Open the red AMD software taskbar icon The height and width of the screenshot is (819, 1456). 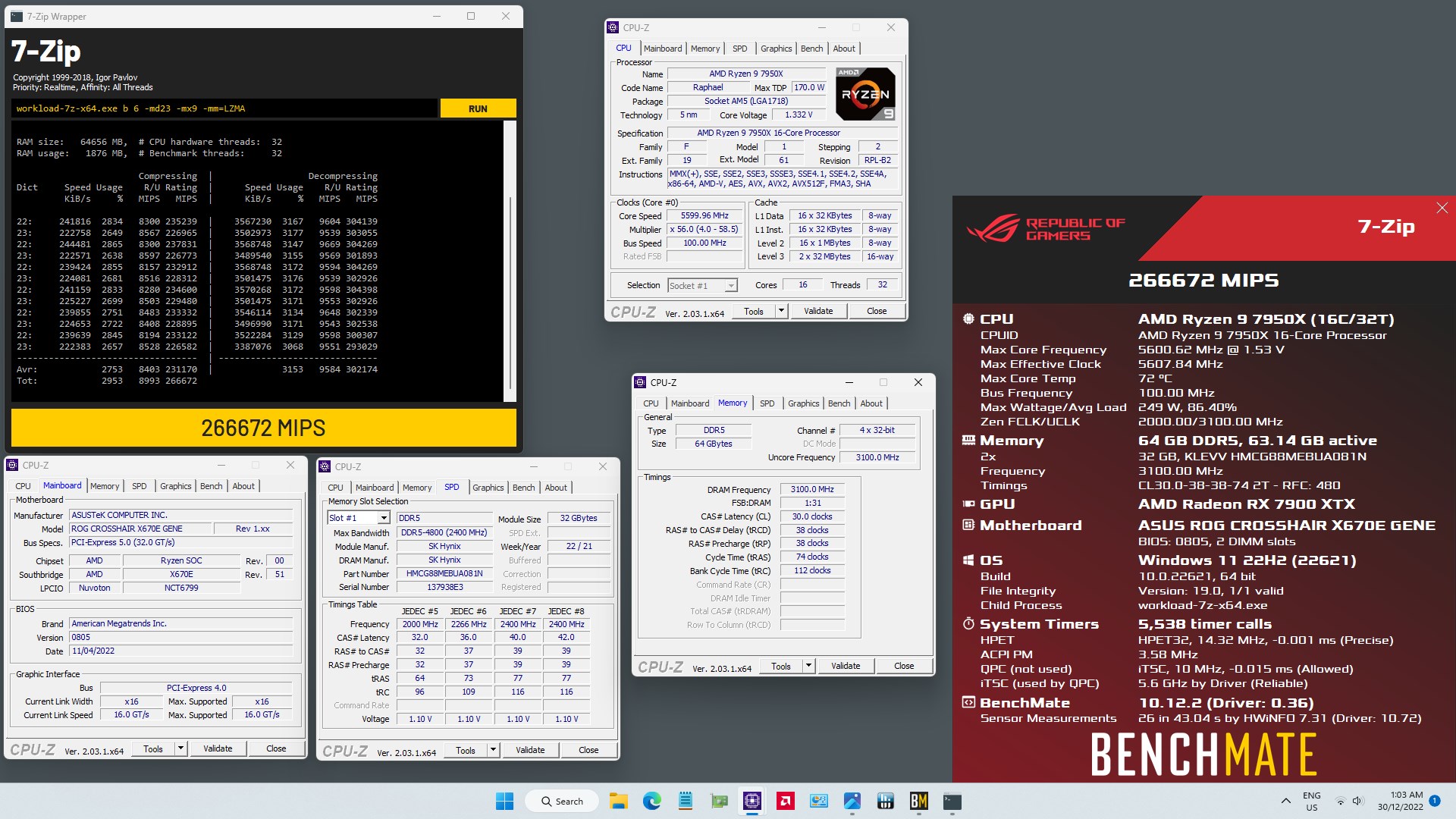tap(786, 801)
